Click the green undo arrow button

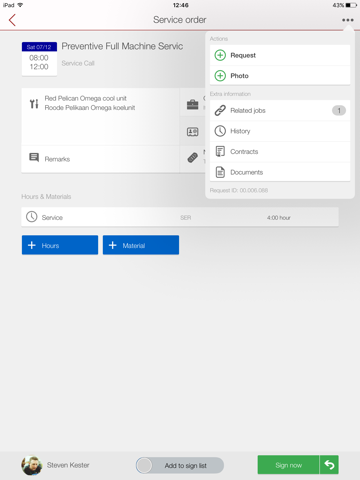329,465
